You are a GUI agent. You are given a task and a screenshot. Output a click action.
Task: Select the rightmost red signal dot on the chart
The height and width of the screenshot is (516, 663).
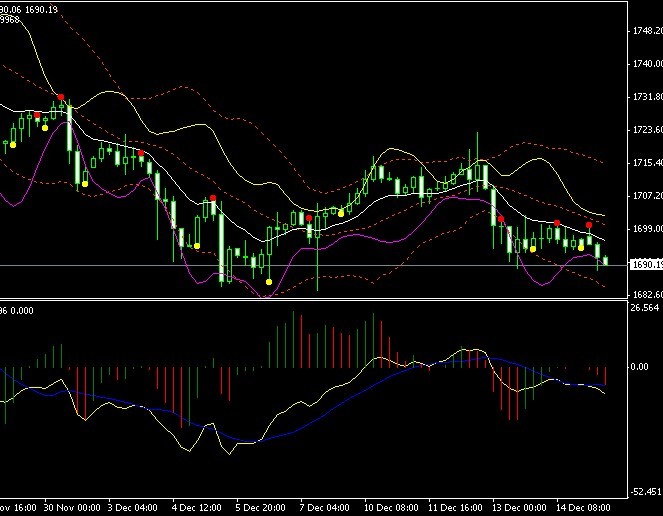click(589, 225)
